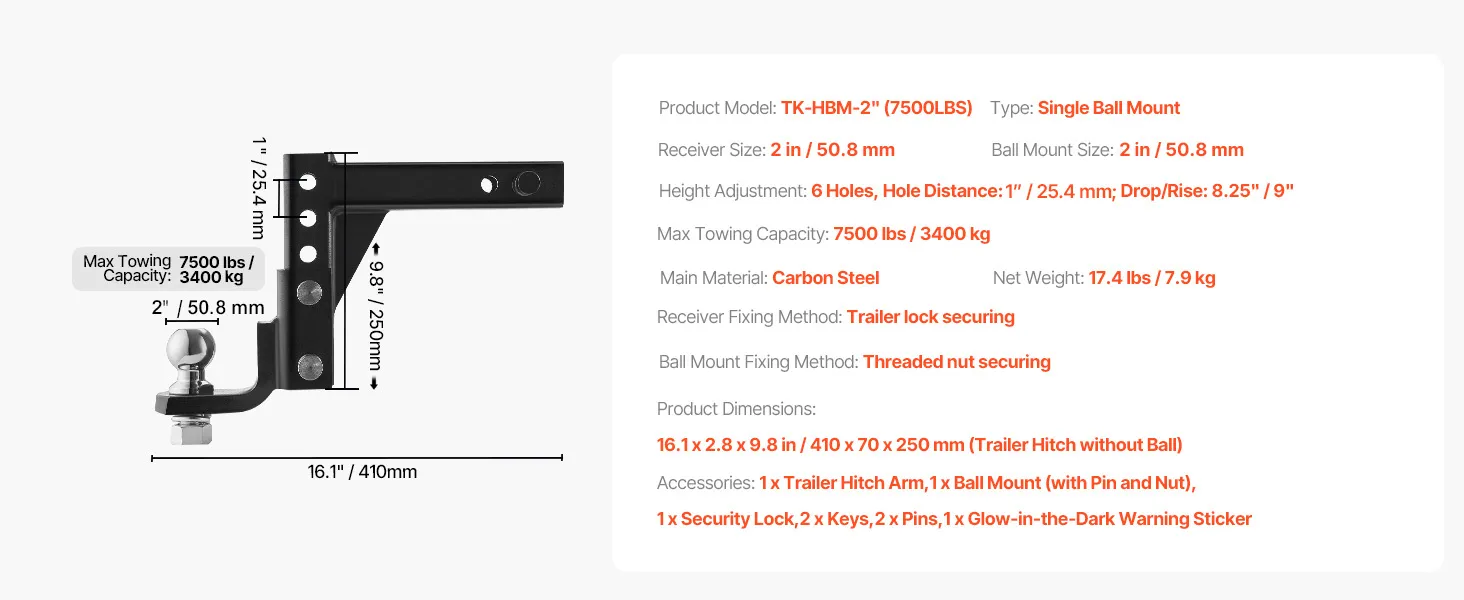This screenshot has height=600, width=1464.
Task: Click the 2" / 50.8 mm ball width label
Action: (207, 308)
